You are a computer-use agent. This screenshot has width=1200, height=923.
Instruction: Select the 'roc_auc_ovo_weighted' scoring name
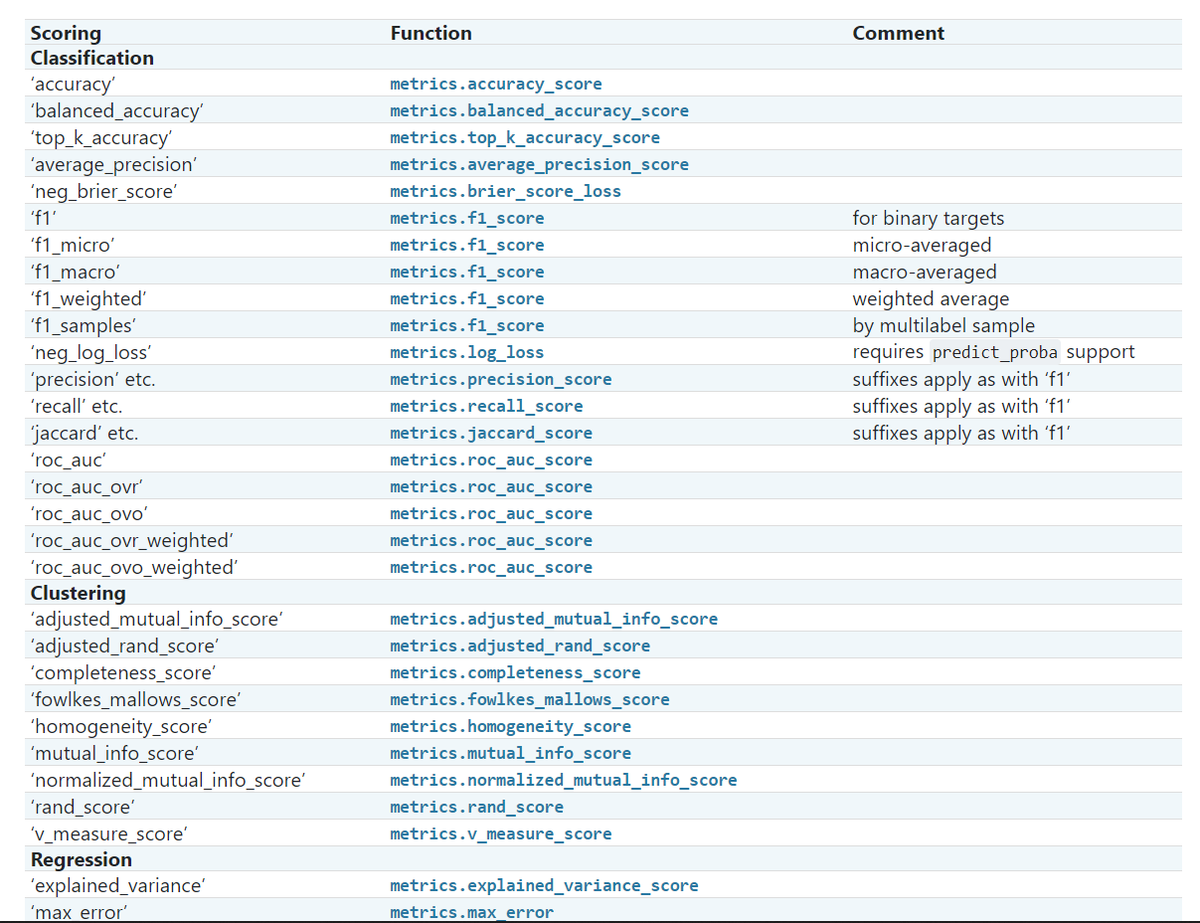point(135,568)
